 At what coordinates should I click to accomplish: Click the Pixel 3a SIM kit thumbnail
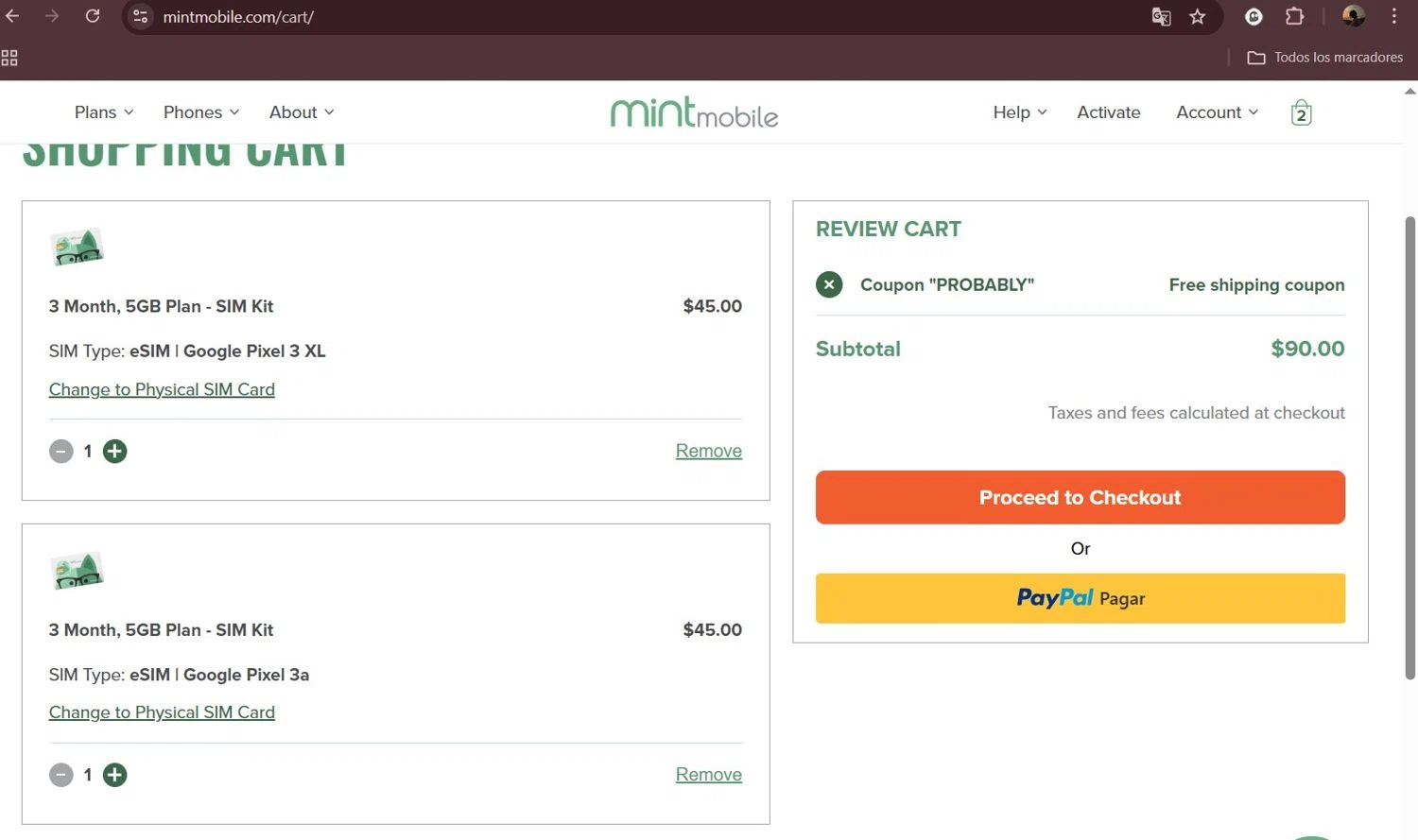point(77,571)
